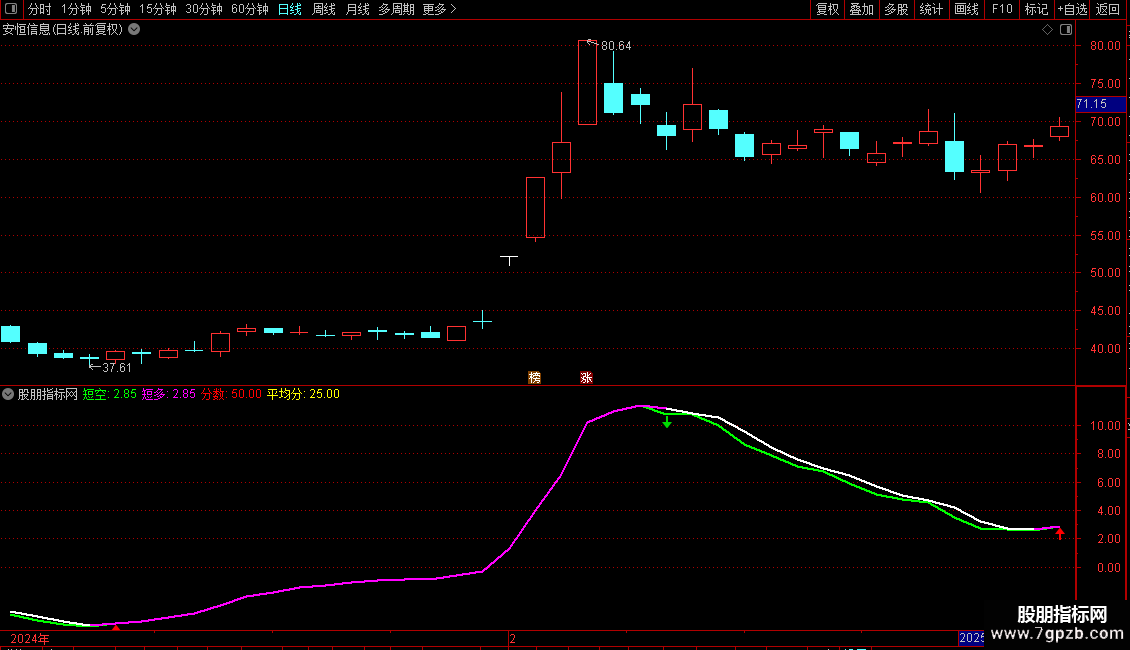
Task: Click the 叠加 overlay button
Action: pyautogui.click(x=862, y=9)
